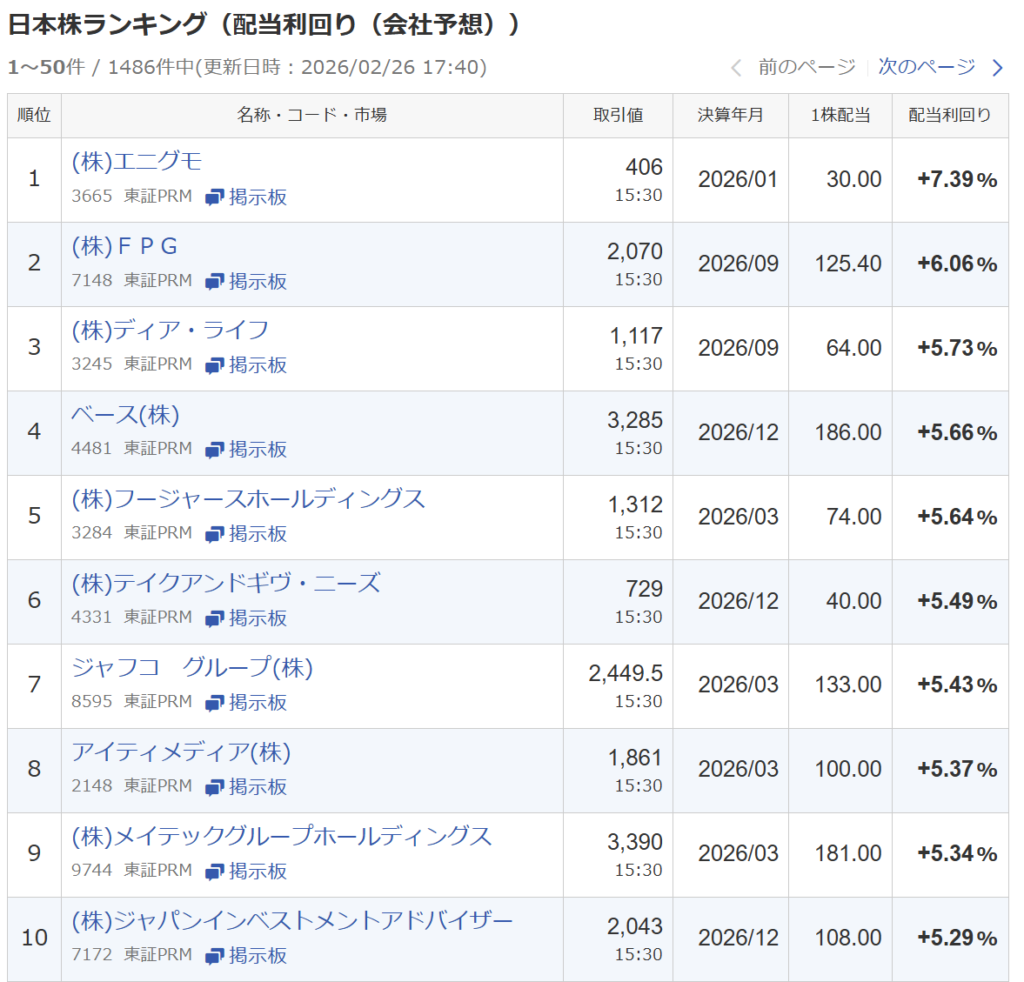Select the ベース(株) company name
The width and height of the screenshot is (1024, 982).
tap(125, 415)
